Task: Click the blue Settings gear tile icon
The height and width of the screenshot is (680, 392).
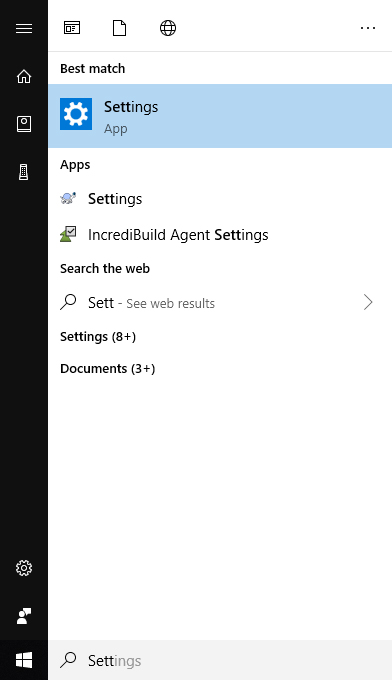Action: tap(76, 114)
